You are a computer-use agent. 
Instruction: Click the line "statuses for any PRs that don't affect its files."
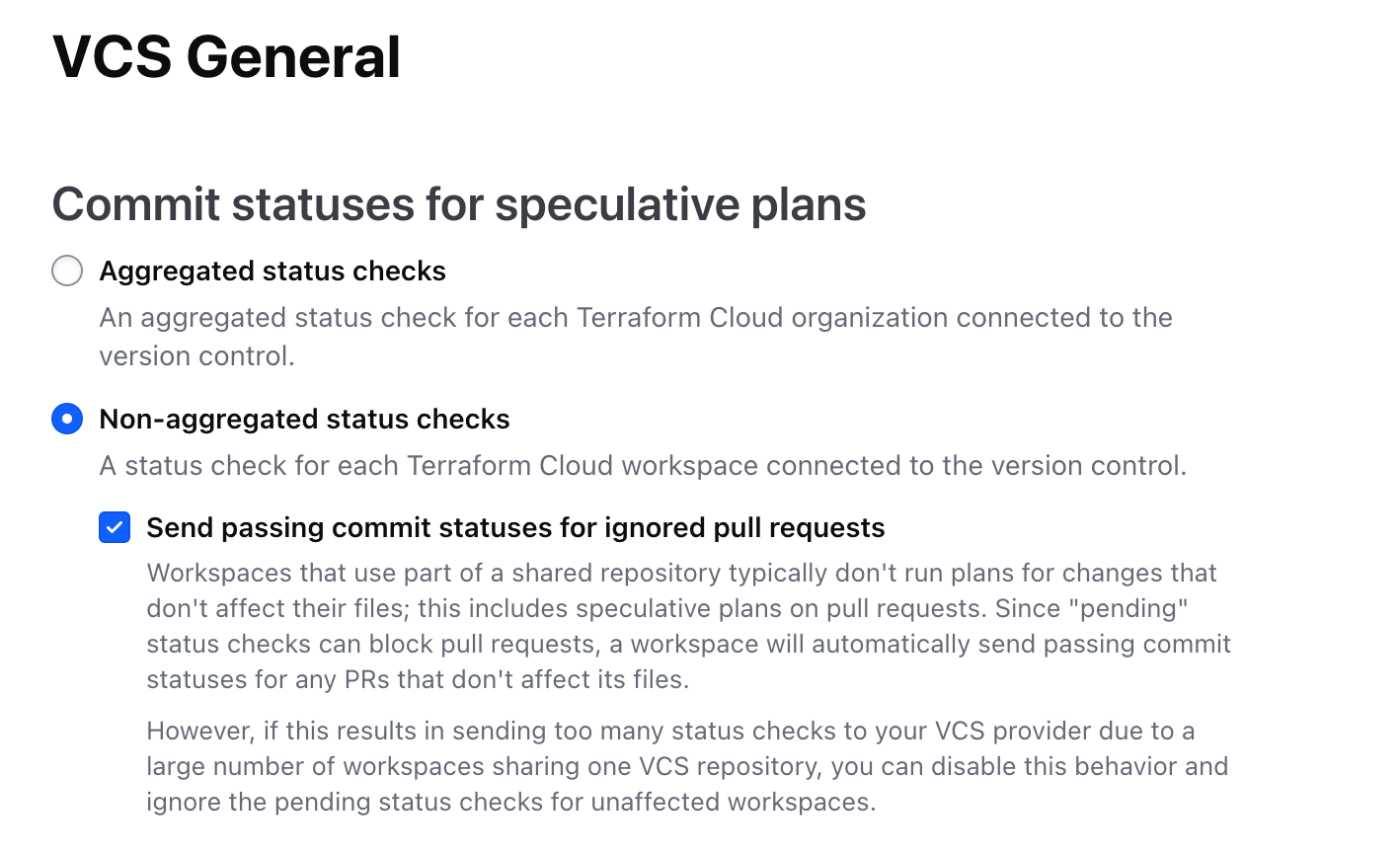tap(418, 680)
